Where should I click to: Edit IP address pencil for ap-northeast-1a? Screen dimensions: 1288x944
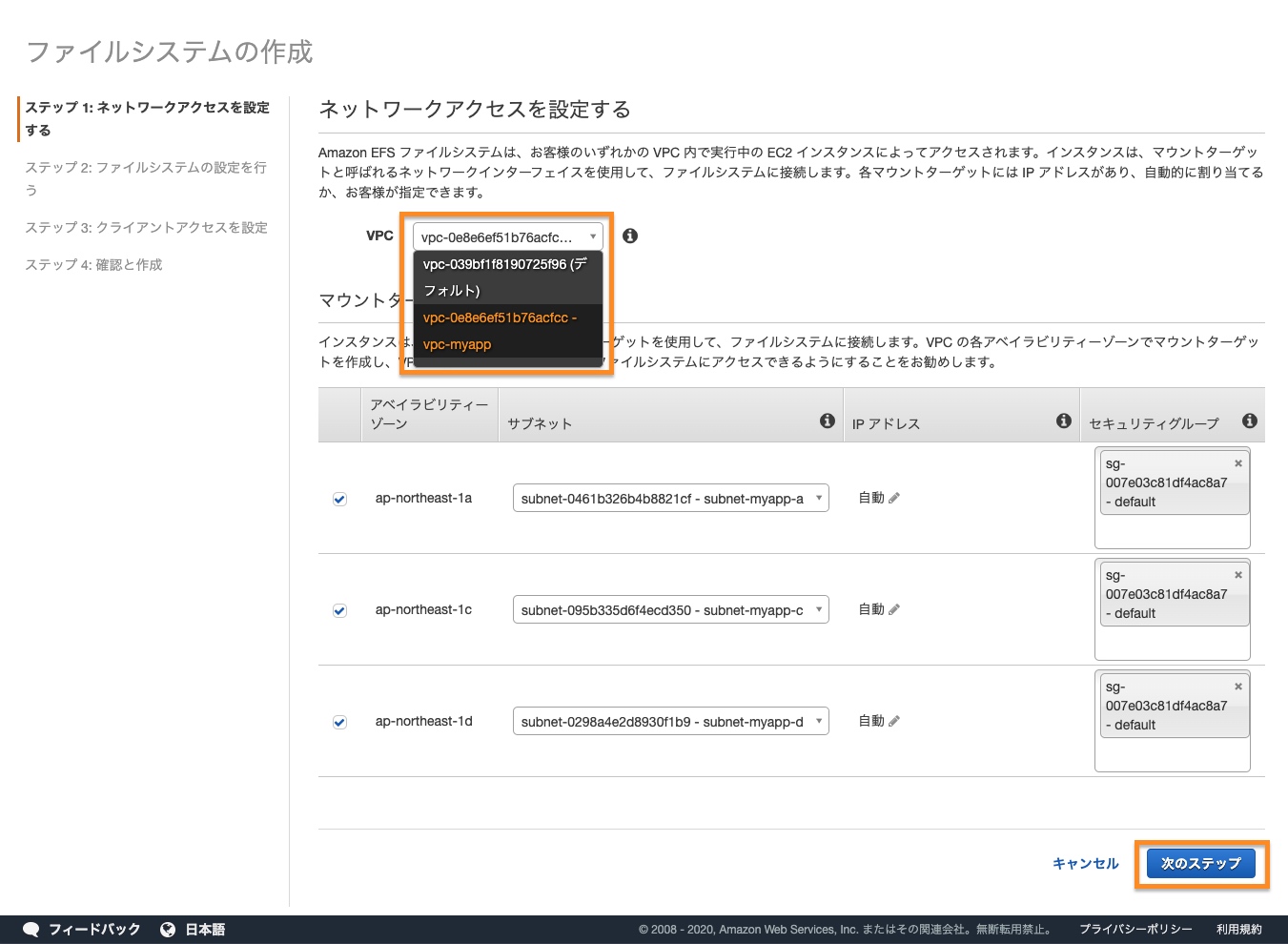coord(893,498)
